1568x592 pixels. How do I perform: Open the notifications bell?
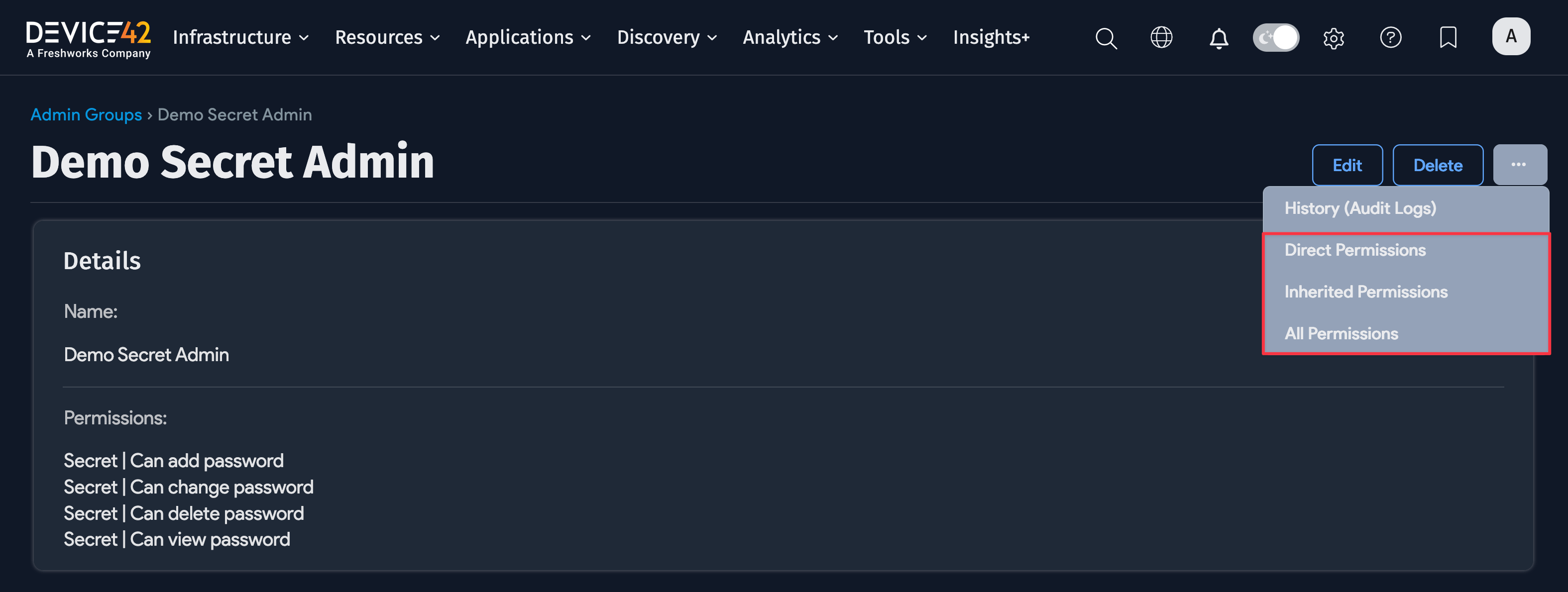[x=1218, y=38]
